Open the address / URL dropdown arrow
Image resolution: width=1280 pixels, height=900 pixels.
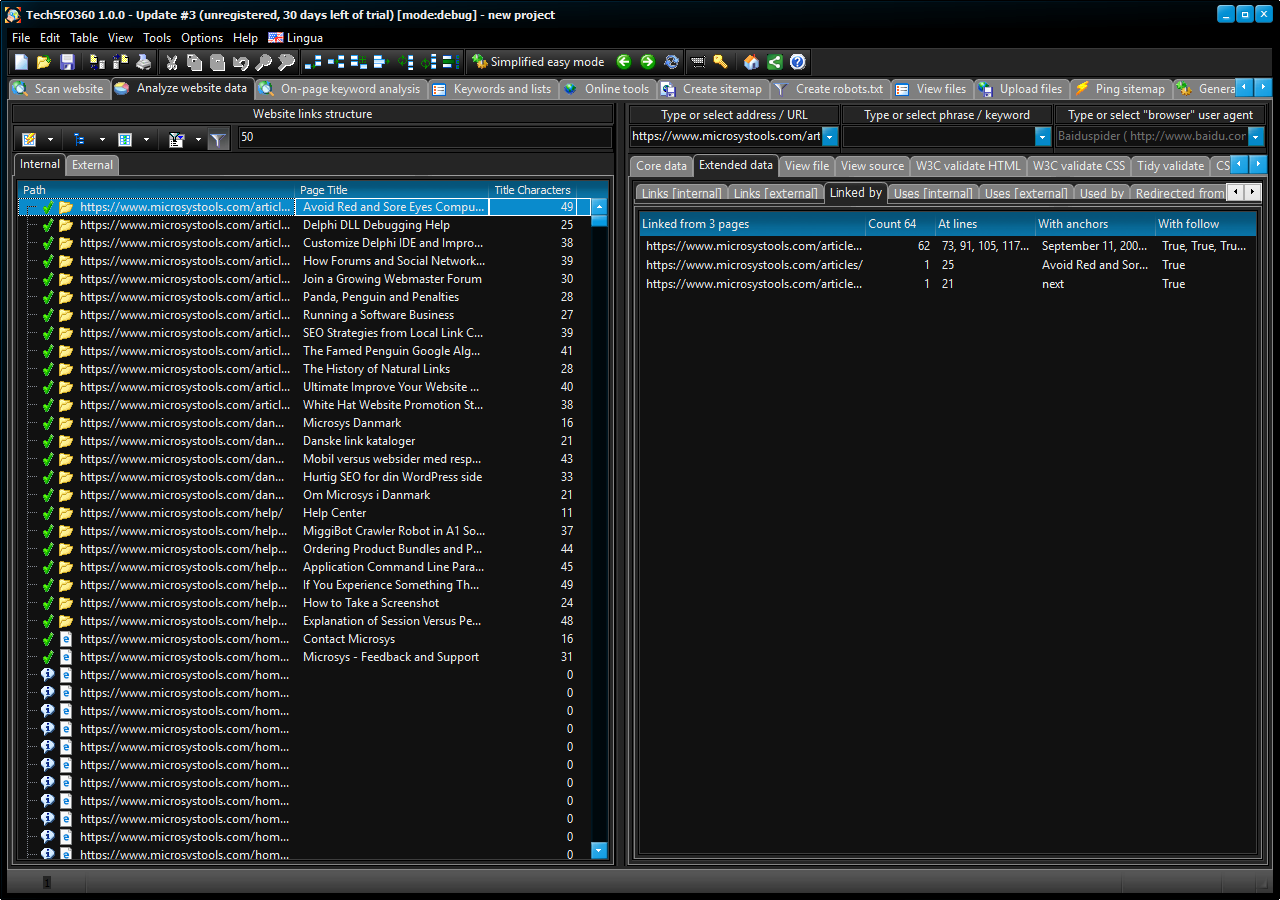829,137
